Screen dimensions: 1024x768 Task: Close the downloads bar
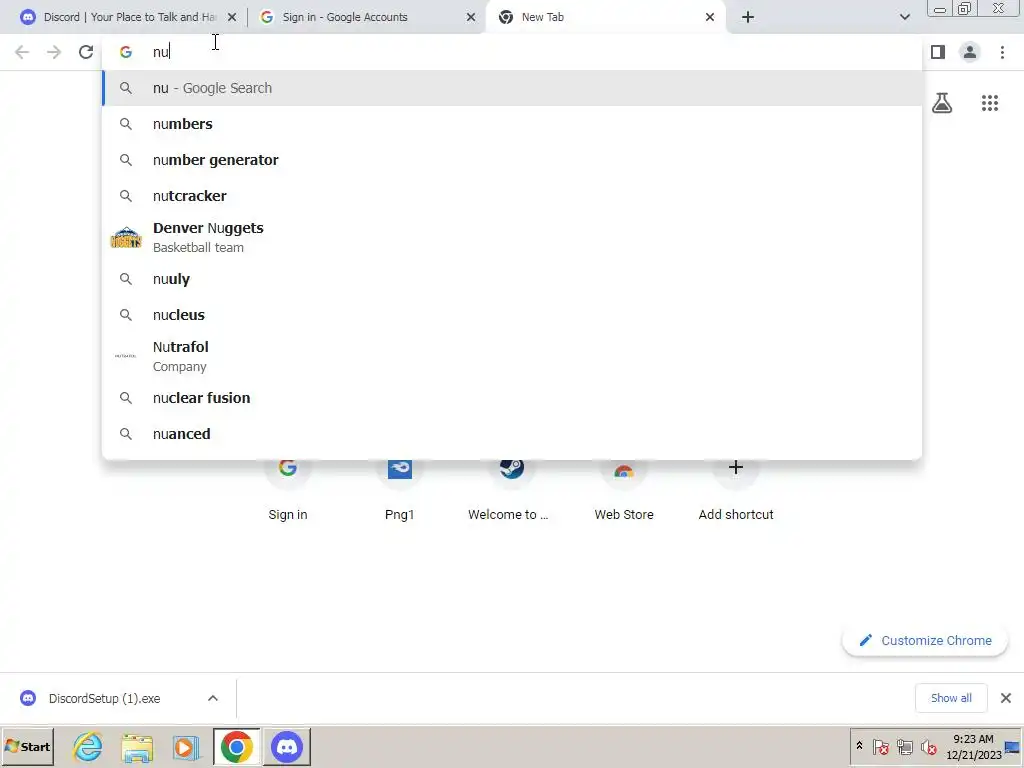[1006, 698]
